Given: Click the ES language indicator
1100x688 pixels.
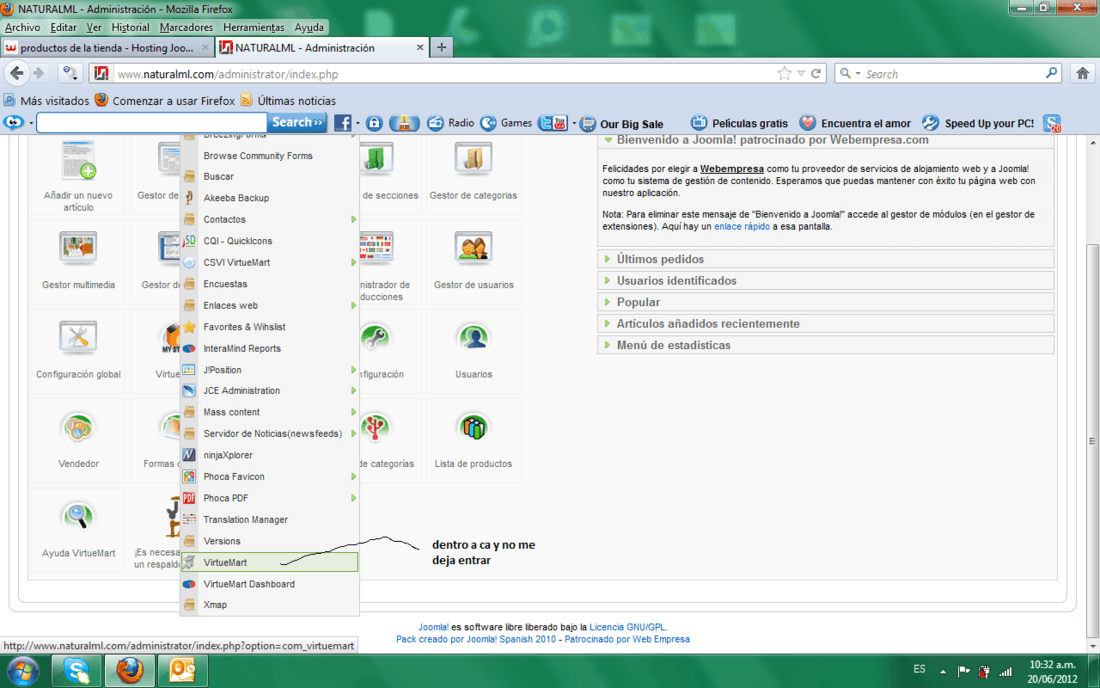Looking at the screenshot, I should tap(919, 669).
